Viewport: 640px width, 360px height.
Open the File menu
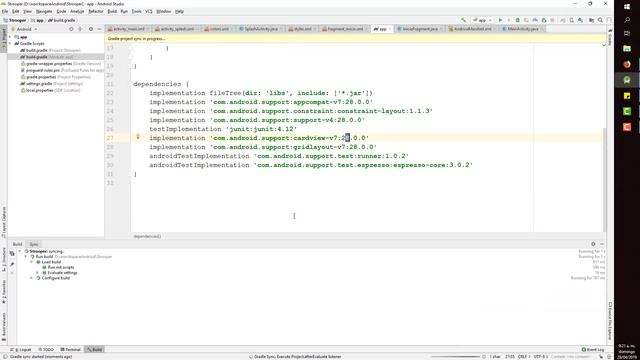pyautogui.click(x=5, y=11)
